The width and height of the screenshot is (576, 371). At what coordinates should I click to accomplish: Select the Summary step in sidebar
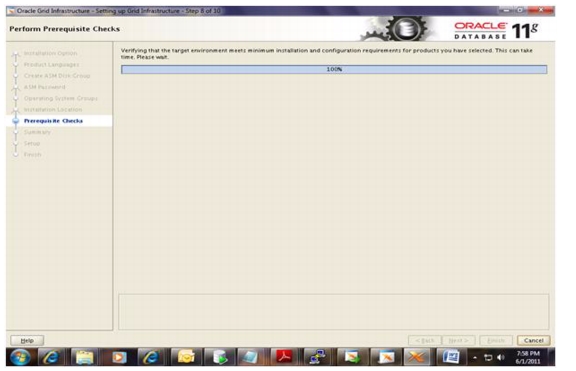(x=37, y=132)
